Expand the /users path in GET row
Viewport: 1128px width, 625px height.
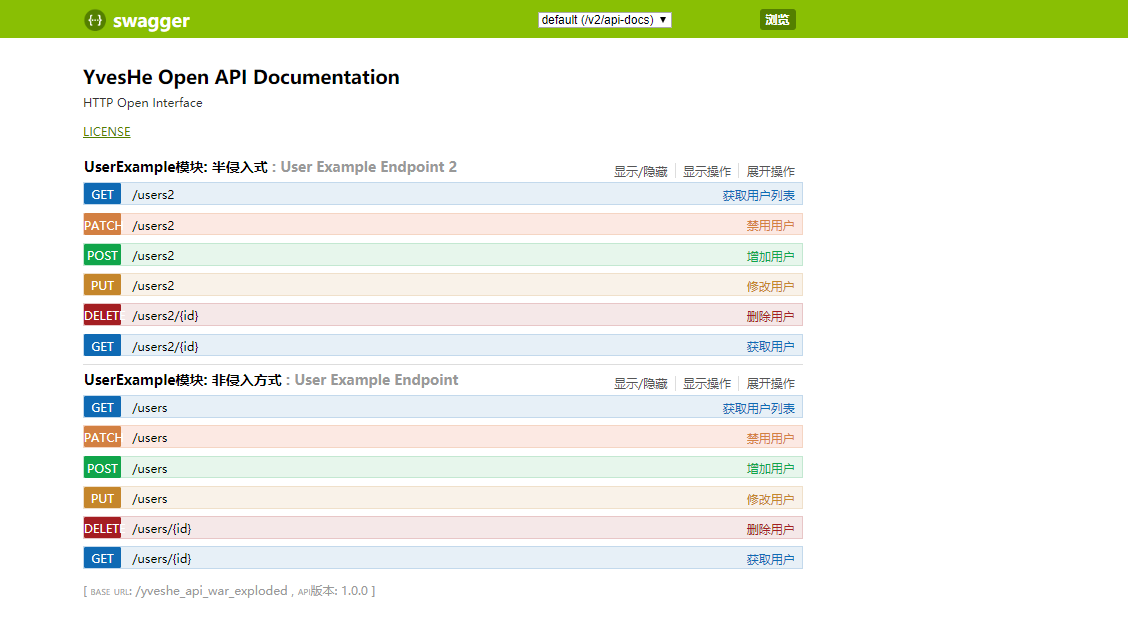pyautogui.click(x=150, y=408)
